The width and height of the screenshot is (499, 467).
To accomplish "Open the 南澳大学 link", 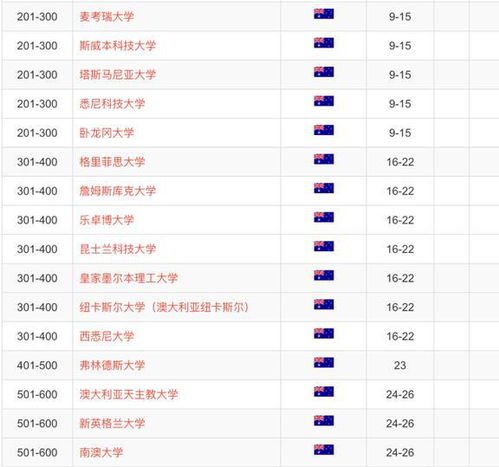I will (x=101, y=452).
